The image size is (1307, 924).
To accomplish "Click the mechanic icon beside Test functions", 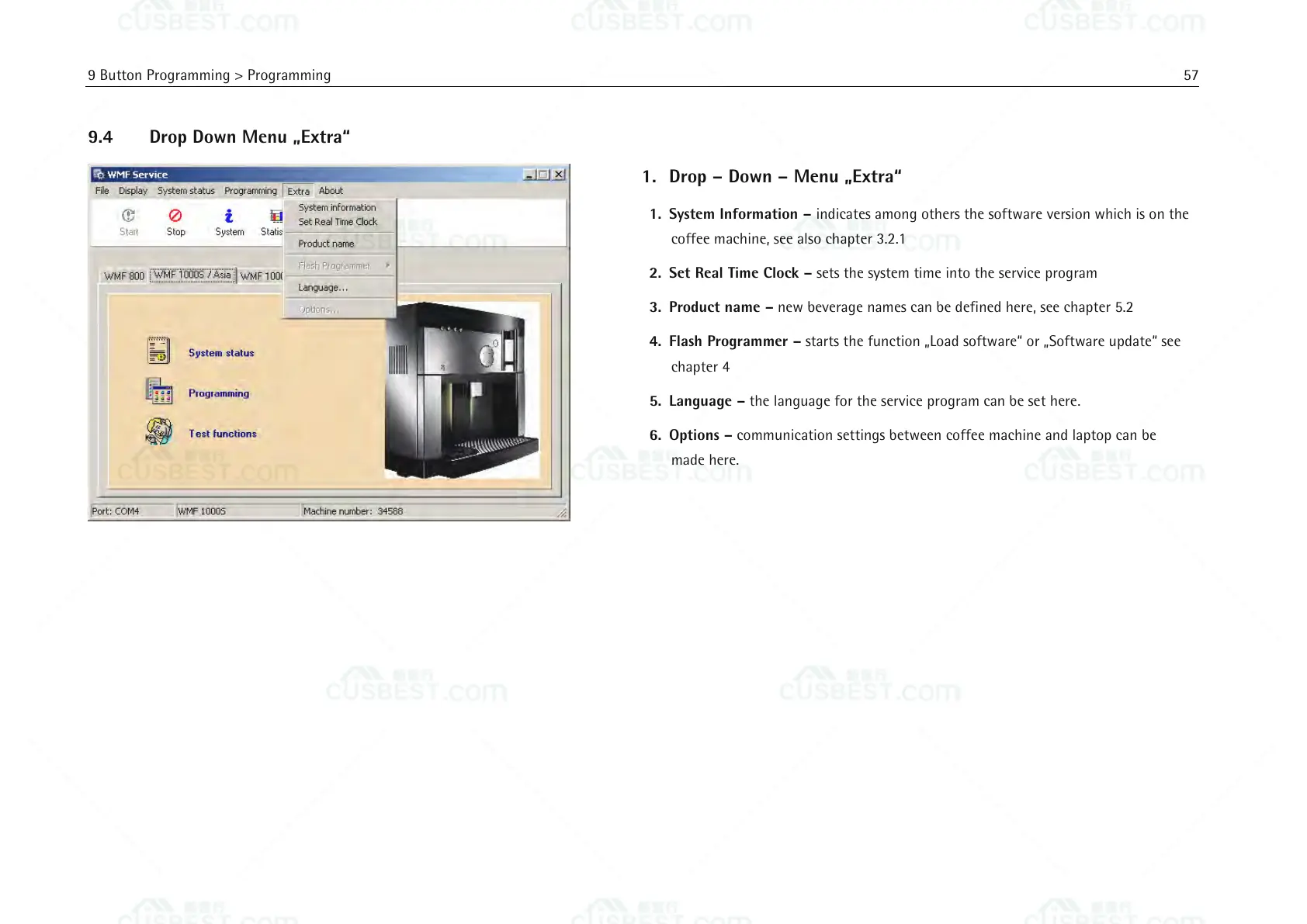I will pos(158,431).
